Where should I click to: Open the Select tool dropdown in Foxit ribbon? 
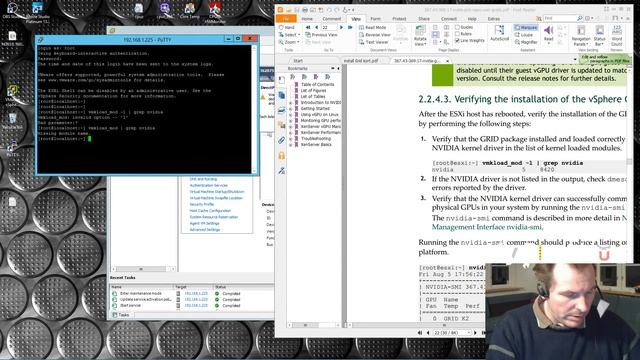click(x=289, y=35)
